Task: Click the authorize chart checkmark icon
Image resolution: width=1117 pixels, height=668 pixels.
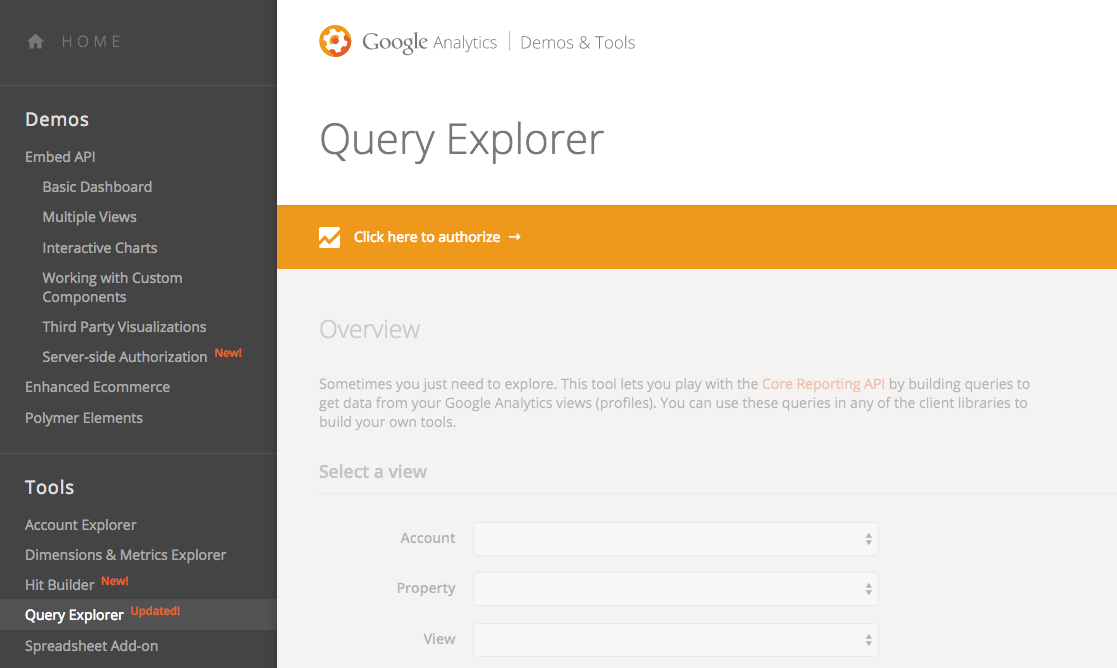Action: click(329, 237)
